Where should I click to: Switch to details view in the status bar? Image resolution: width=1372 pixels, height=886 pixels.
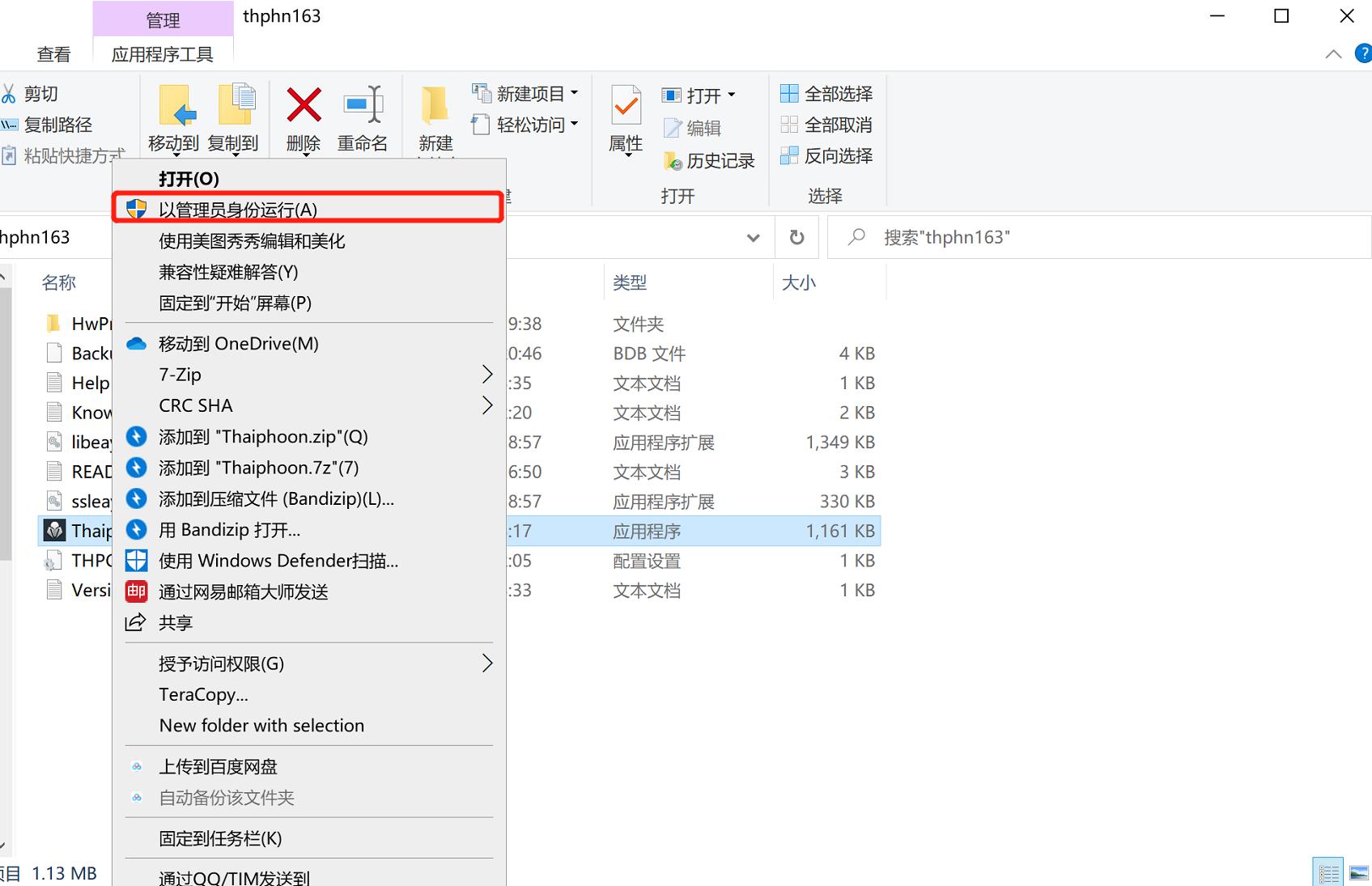(x=1327, y=872)
